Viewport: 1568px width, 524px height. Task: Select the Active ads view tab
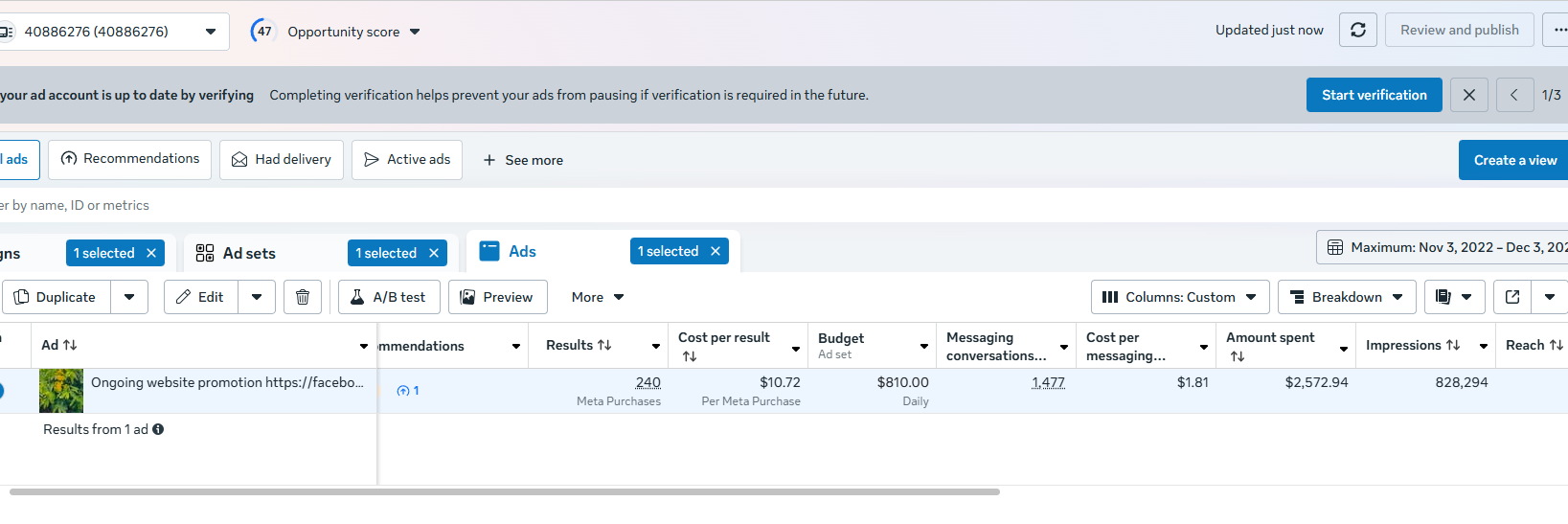coord(407,160)
